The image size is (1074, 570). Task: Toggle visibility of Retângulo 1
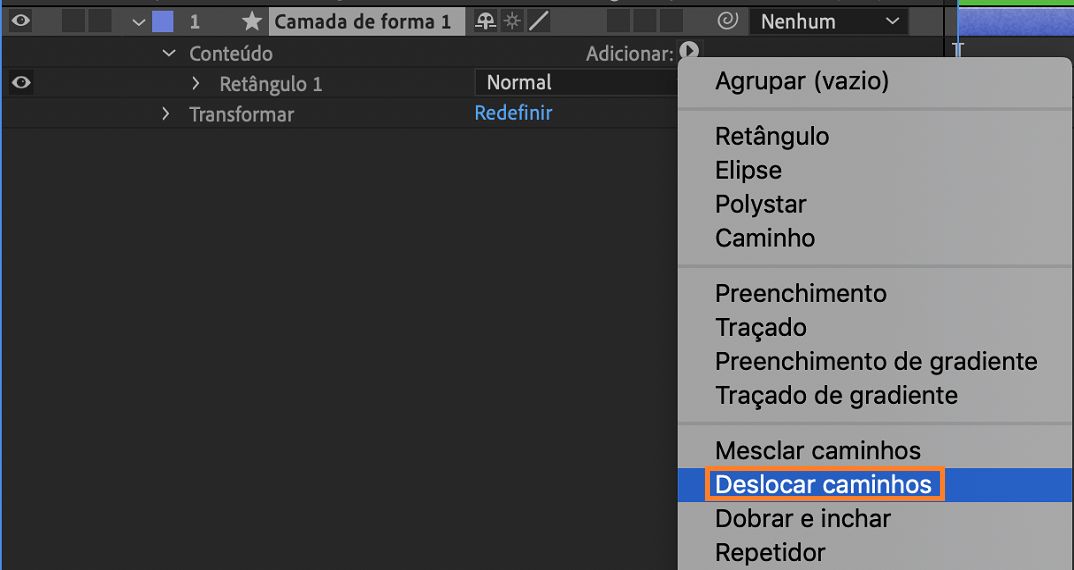click(x=20, y=83)
